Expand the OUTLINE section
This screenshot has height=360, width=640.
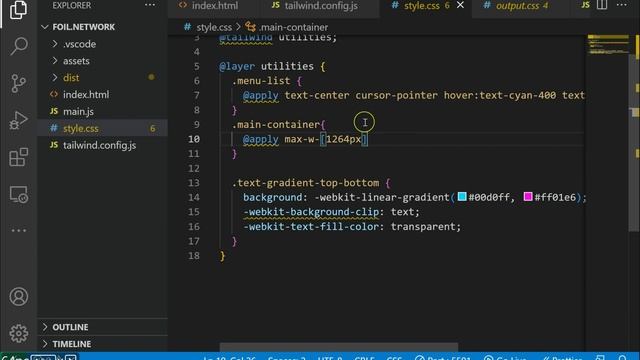[x=70, y=327]
